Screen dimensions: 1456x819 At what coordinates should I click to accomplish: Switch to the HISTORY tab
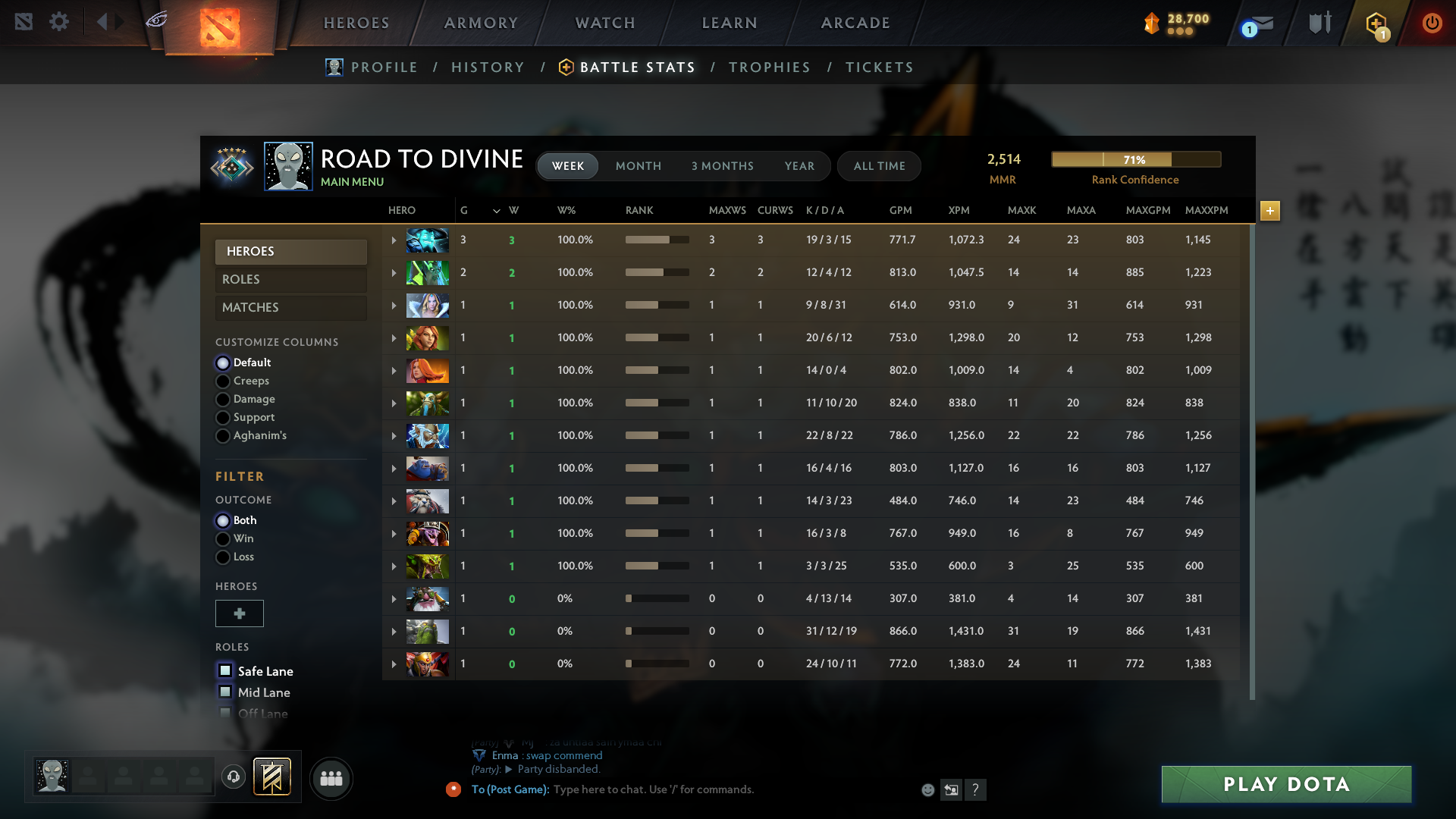coord(488,67)
